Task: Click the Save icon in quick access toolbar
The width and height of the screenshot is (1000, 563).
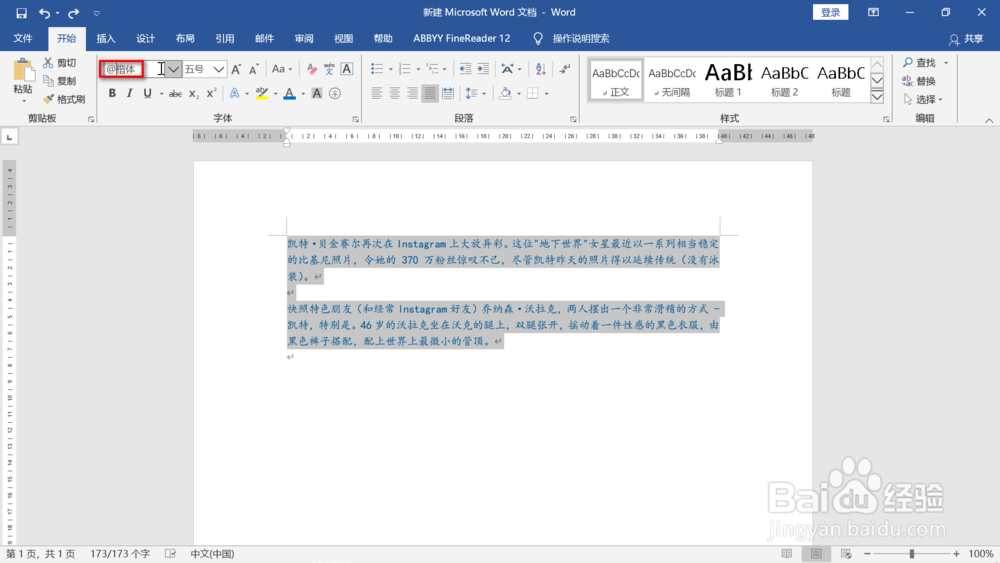Action: tap(21, 13)
